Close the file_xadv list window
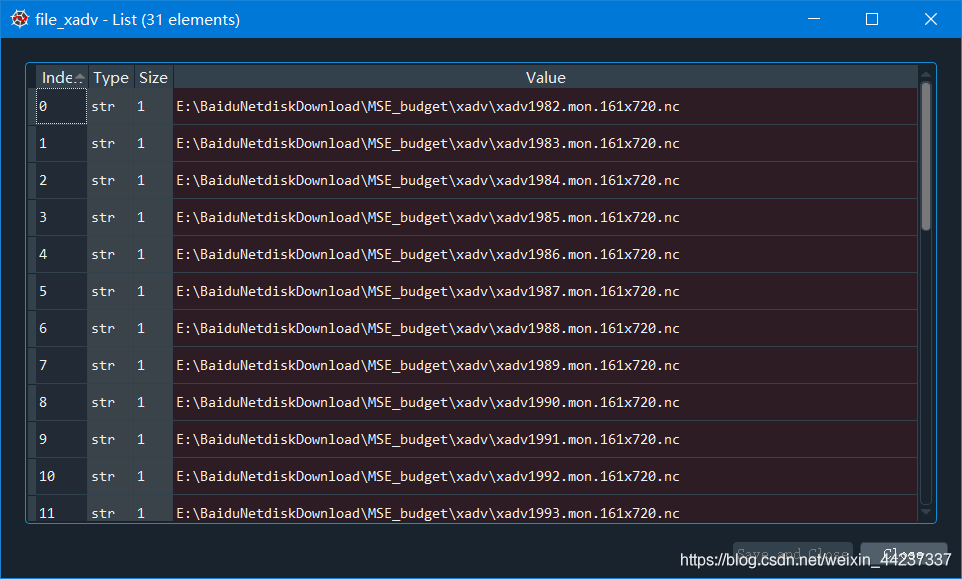The width and height of the screenshot is (962, 579). [931, 19]
